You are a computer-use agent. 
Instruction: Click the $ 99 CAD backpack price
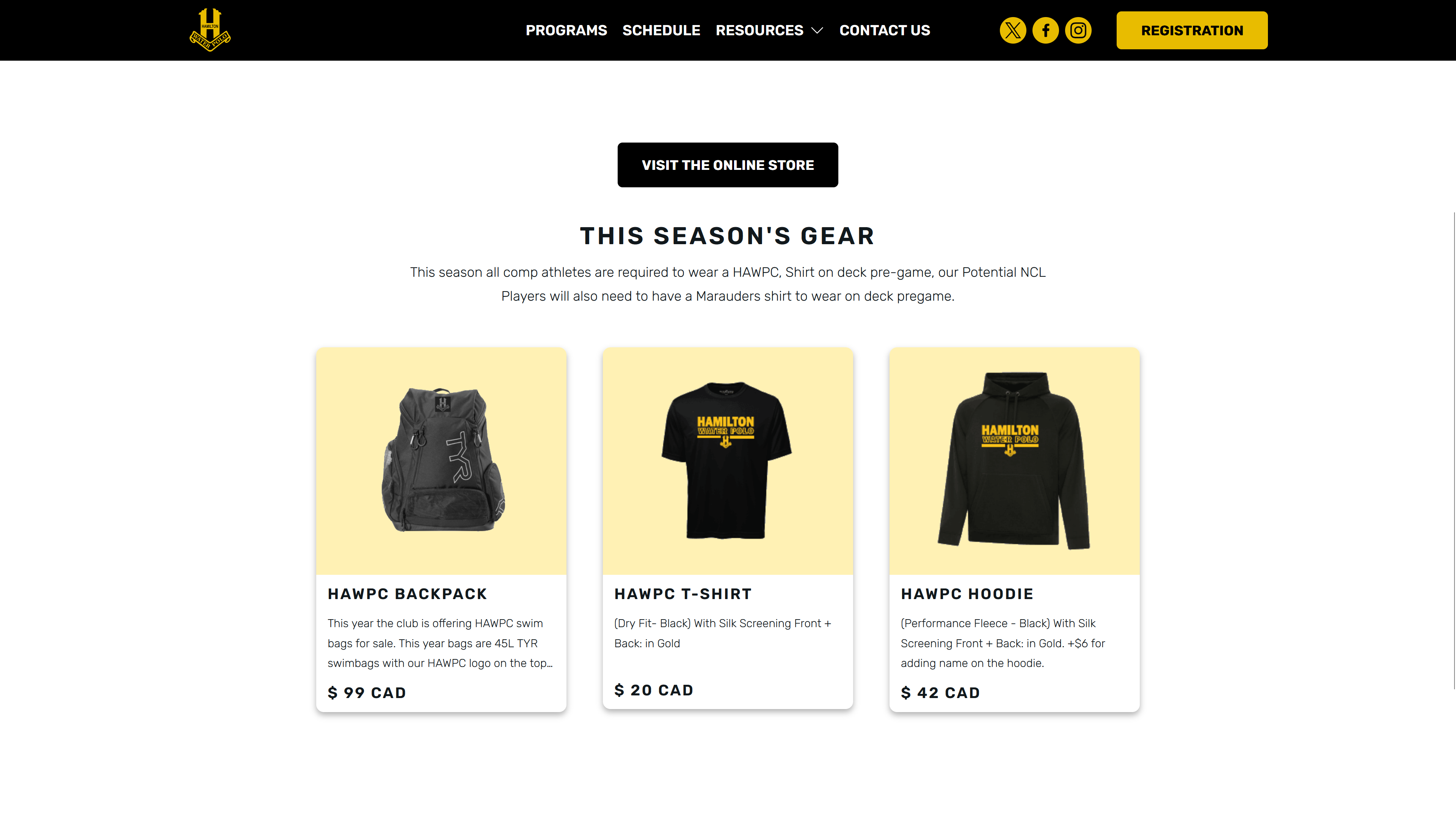pyautogui.click(x=367, y=693)
